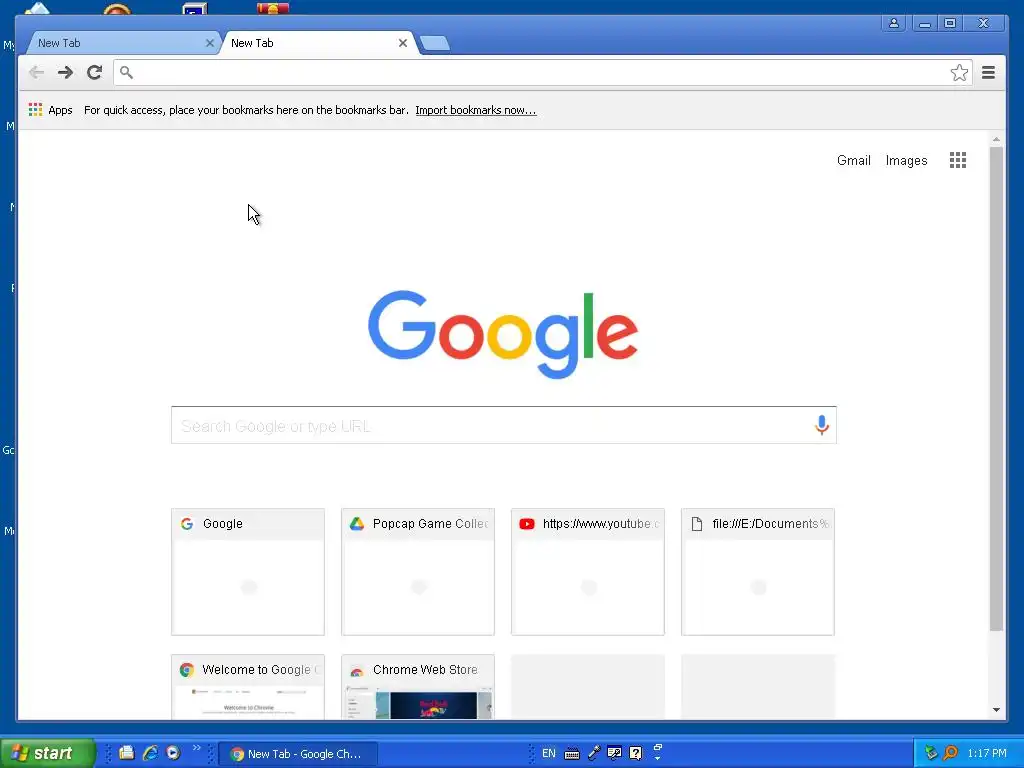Open the Apps shortcut in bookmarks bar

coord(50,110)
